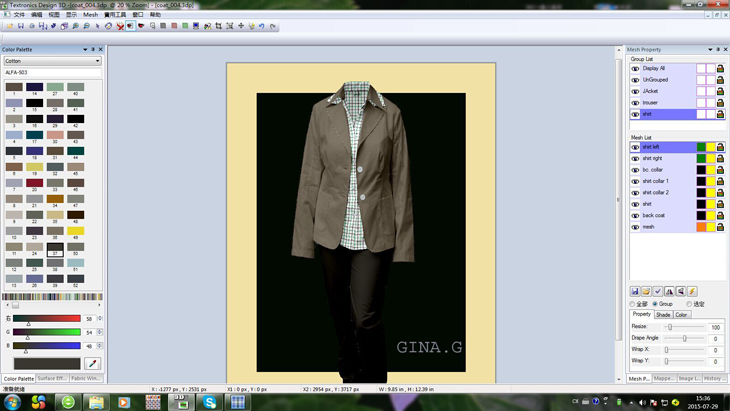Open the 文件 menu
This screenshot has width=730, height=411.
(19, 15)
